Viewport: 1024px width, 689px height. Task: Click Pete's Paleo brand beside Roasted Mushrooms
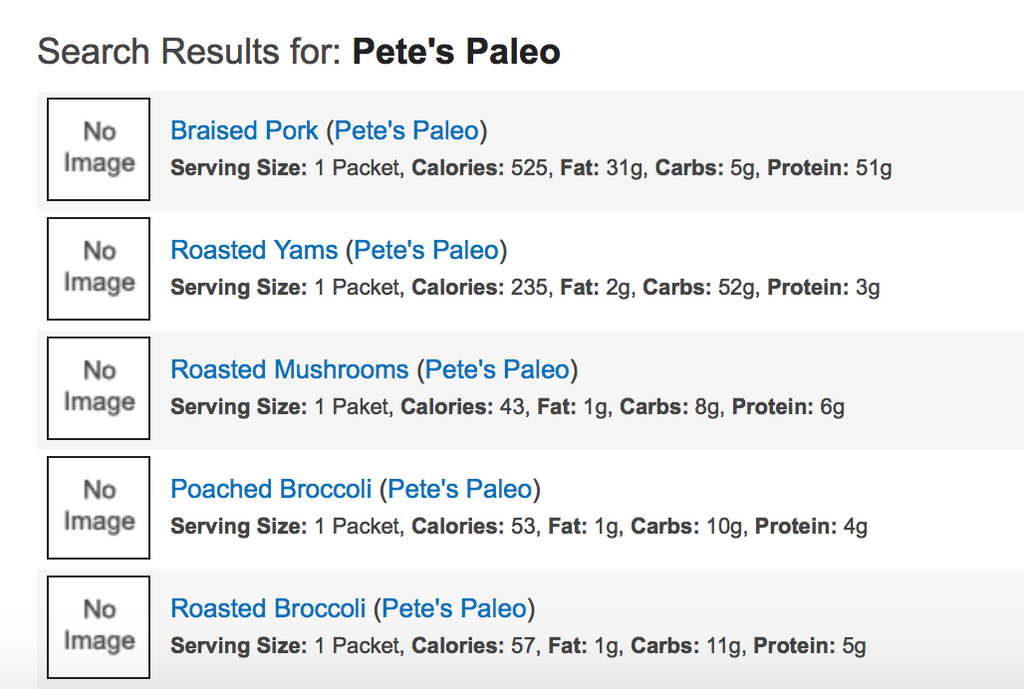[x=497, y=370]
